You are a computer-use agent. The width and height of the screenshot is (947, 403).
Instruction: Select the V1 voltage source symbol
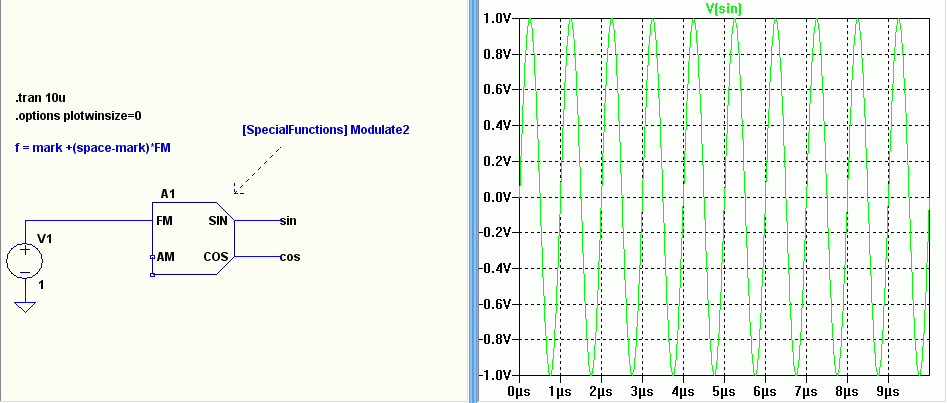tap(25, 262)
